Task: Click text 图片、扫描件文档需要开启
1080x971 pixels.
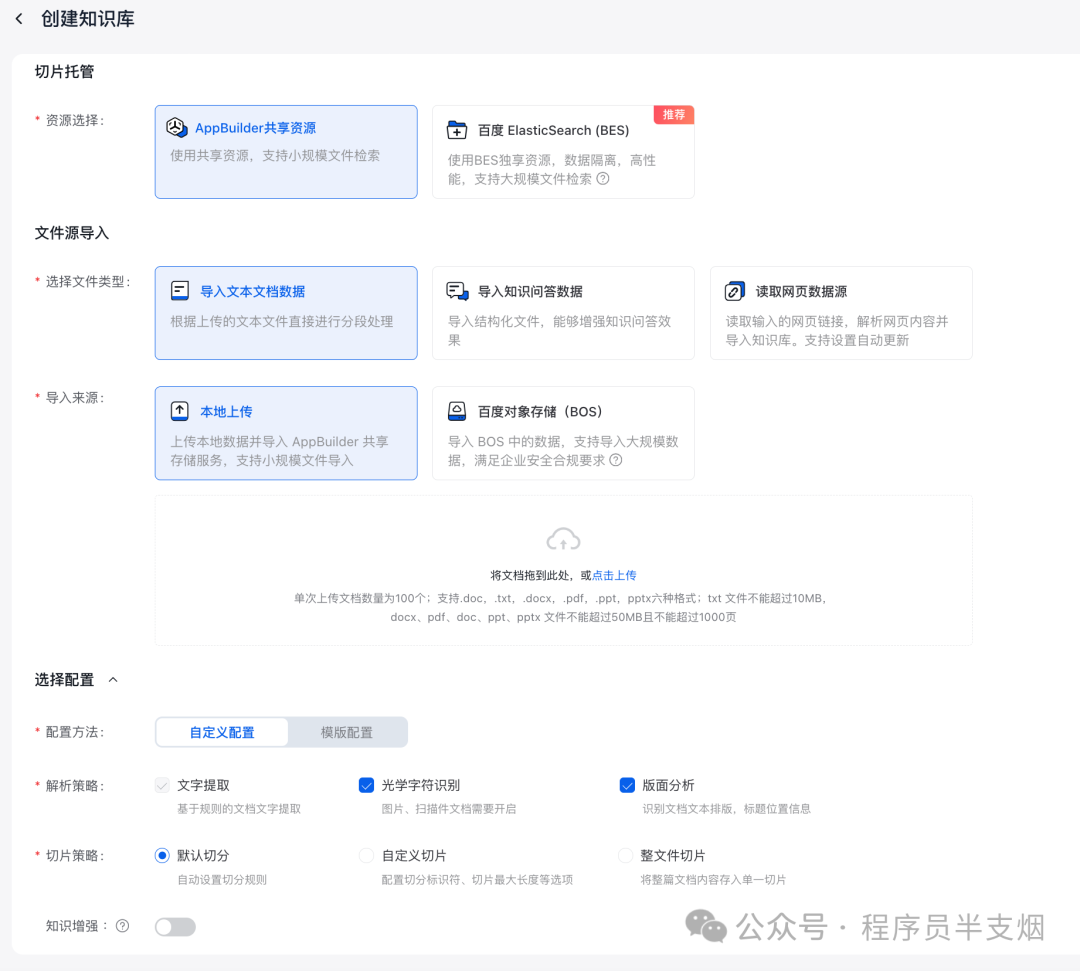Action: [448, 808]
